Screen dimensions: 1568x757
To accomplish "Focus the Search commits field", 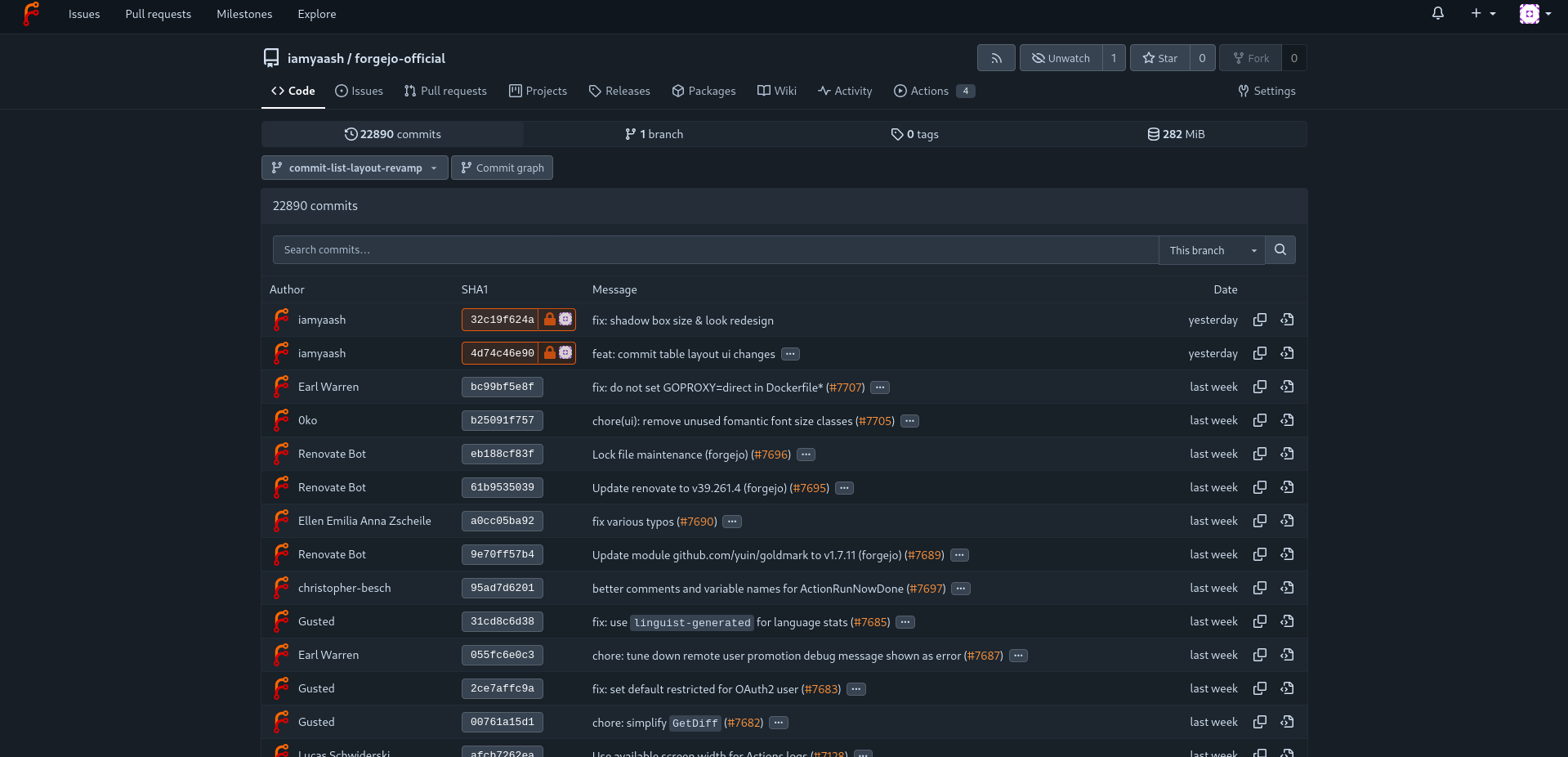I will 716,250.
